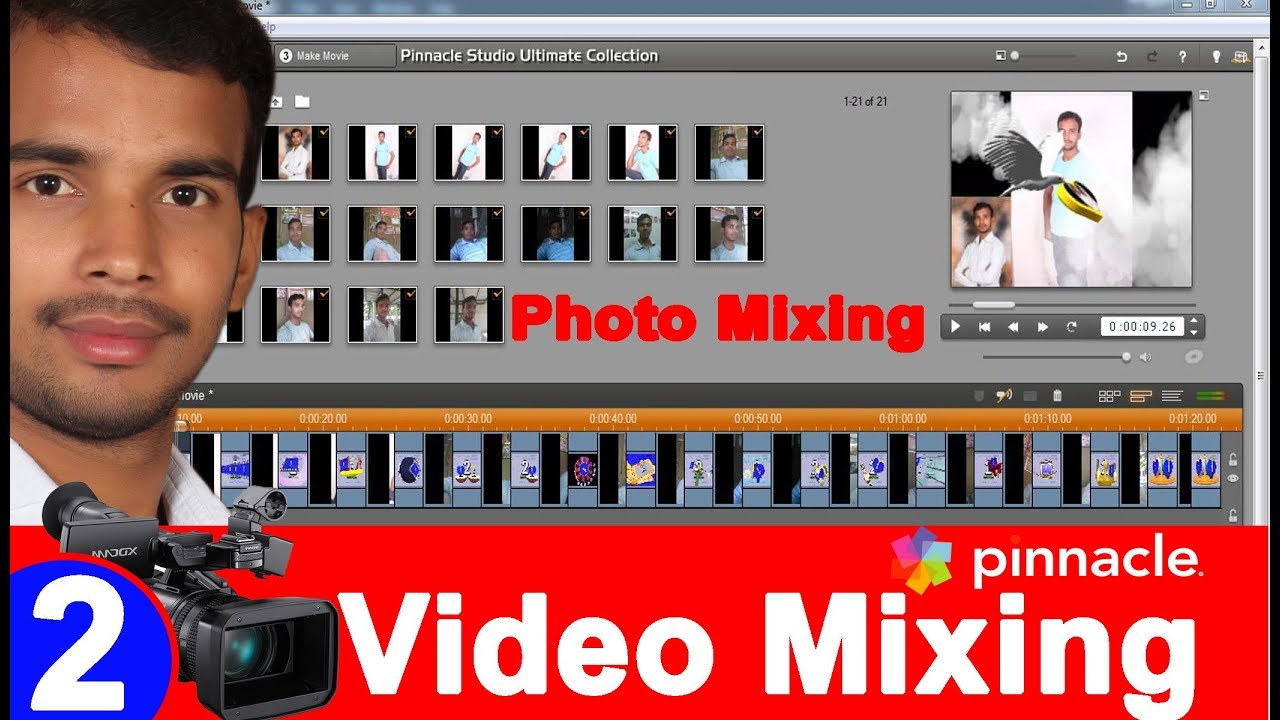Image resolution: width=1280 pixels, height=720 pixels.
Task: Delete the selected clip with the trash icon
Action: coord(1058,396)
